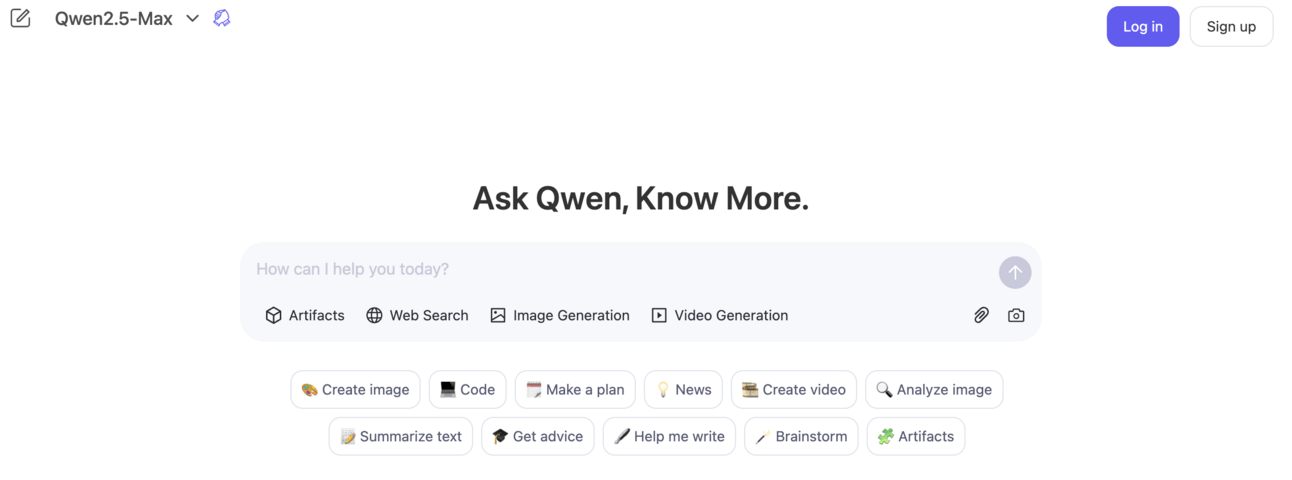
Task: Click the paperclip attach file icon
Action: tap(981, 315)
